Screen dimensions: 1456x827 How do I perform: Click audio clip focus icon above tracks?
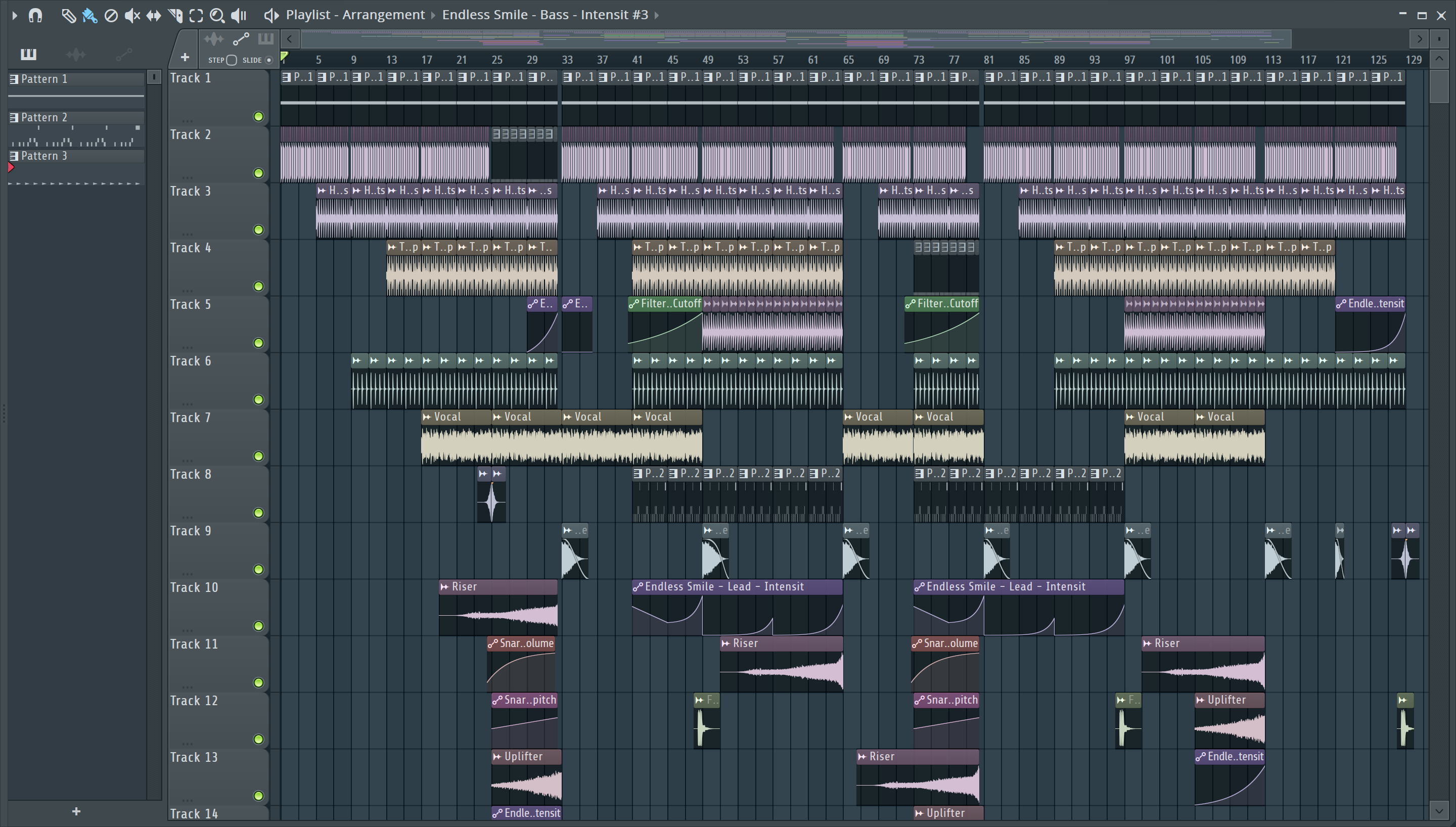213,39
